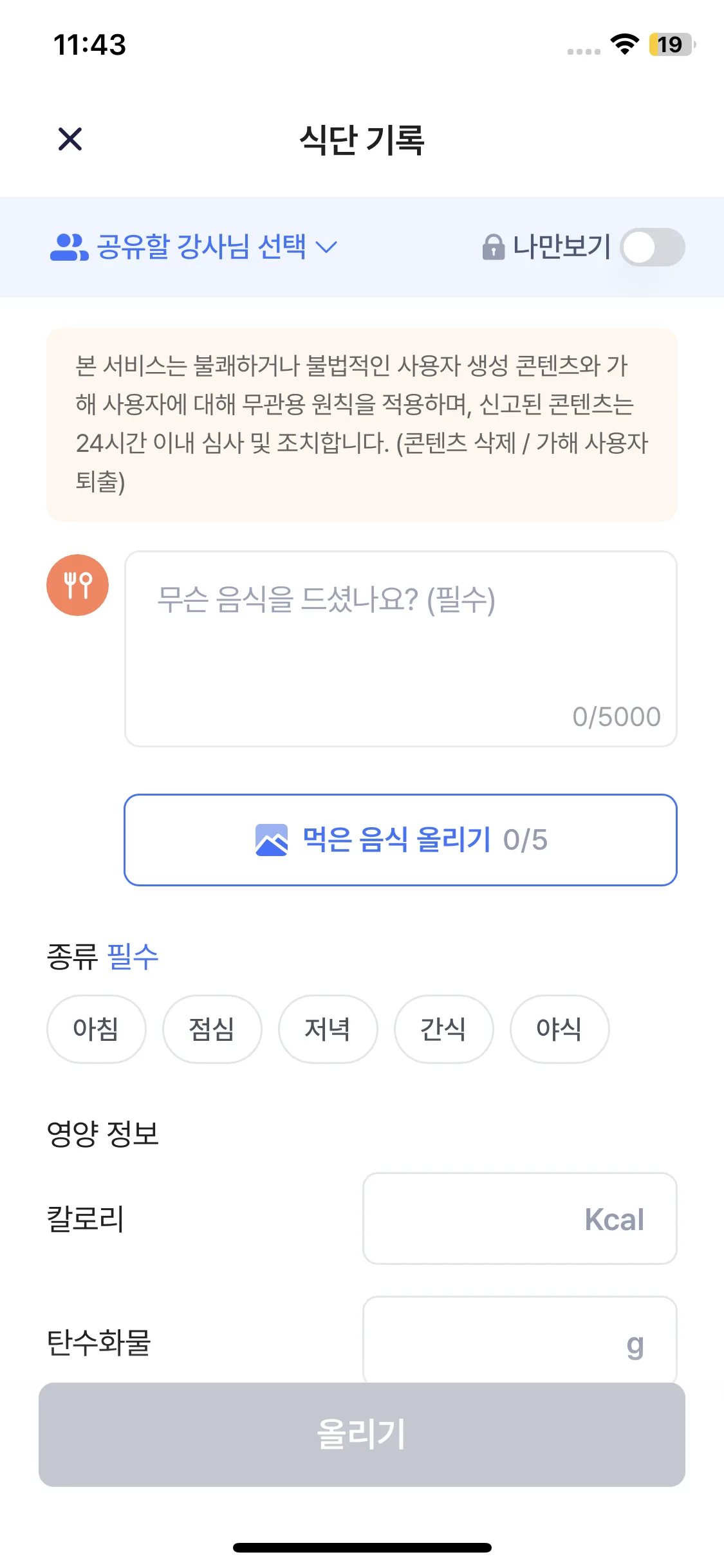The image size is (724, 1568).
Task: Enable the 나만보기 private toggle
Action: pos(652,247)
